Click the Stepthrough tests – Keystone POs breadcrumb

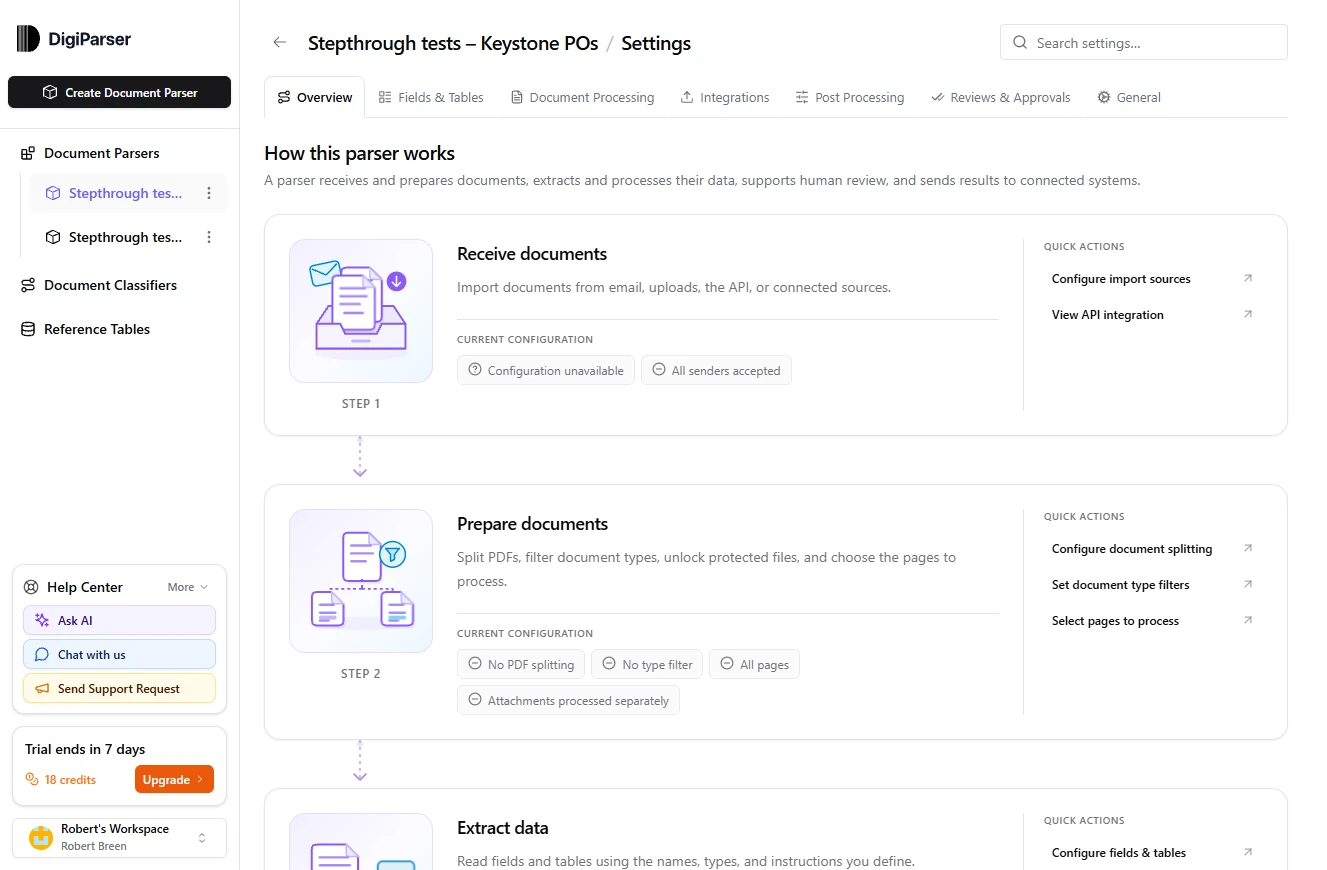453,43
